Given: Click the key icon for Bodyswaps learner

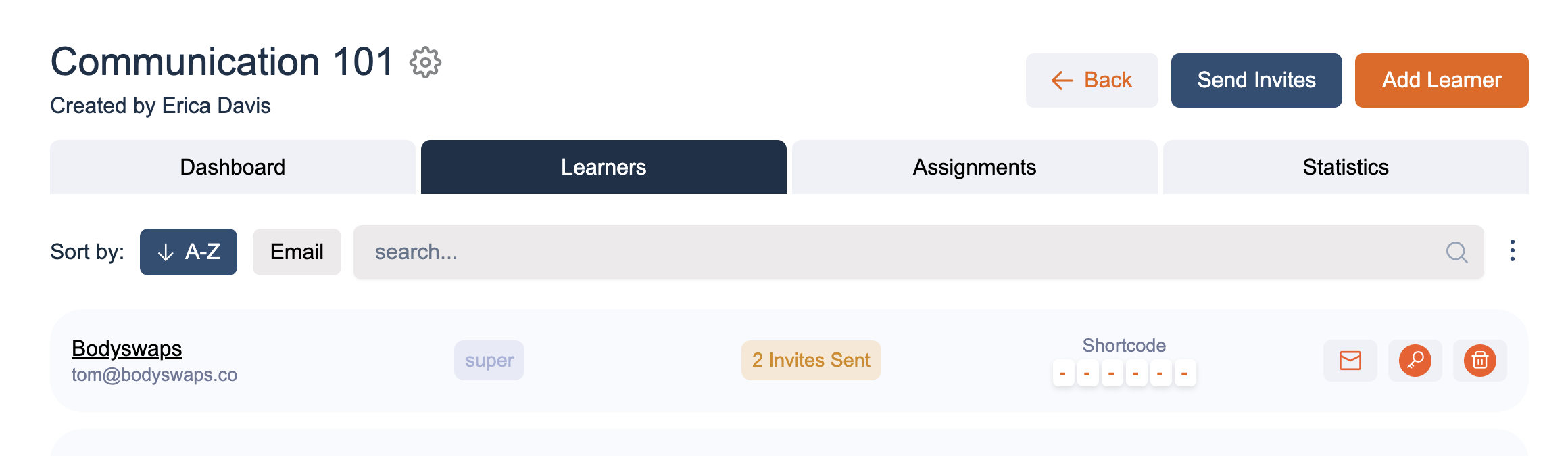Looking at the screenshot, I should [x=1415, y=361].
